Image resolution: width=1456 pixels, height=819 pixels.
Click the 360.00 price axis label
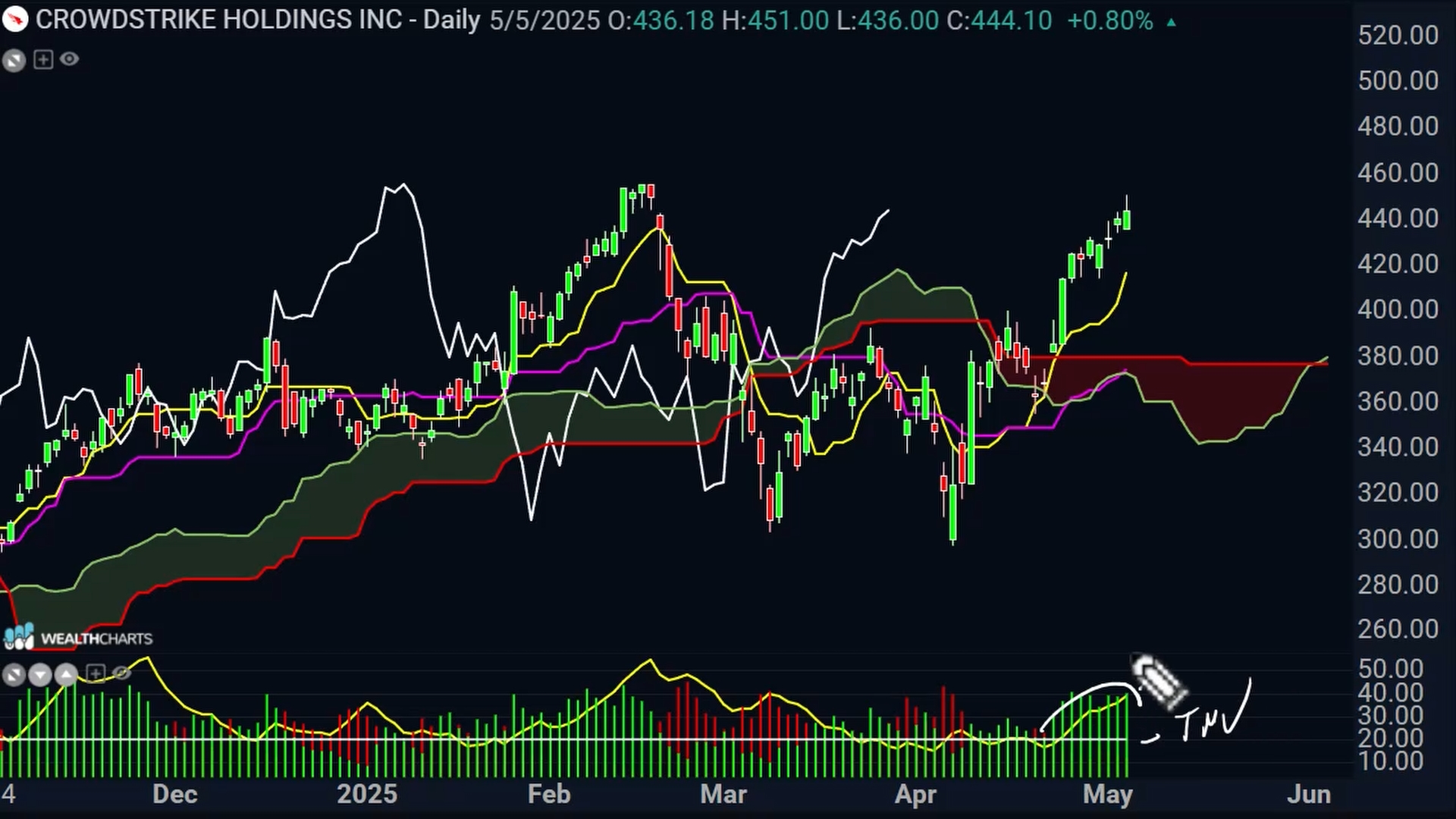(1398, 401)
